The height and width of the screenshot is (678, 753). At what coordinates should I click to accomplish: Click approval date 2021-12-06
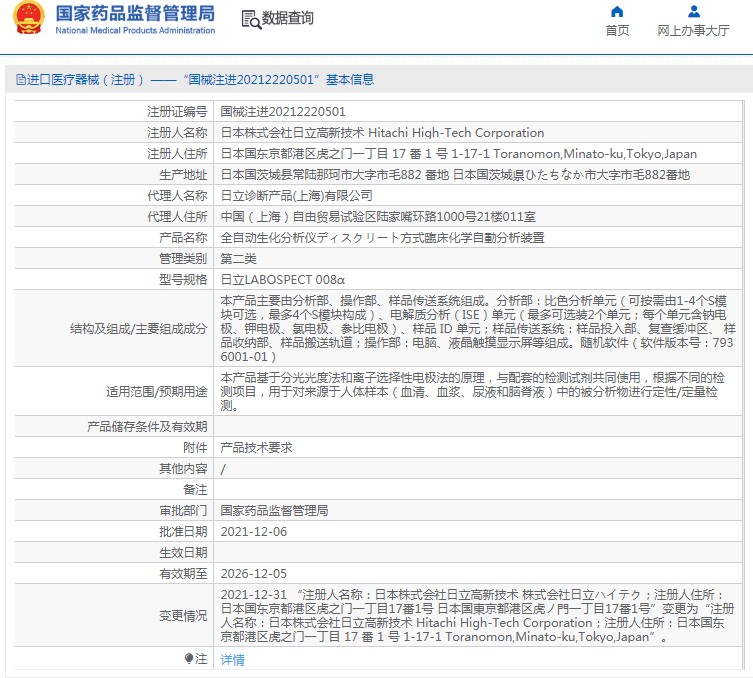click(254, 532)
